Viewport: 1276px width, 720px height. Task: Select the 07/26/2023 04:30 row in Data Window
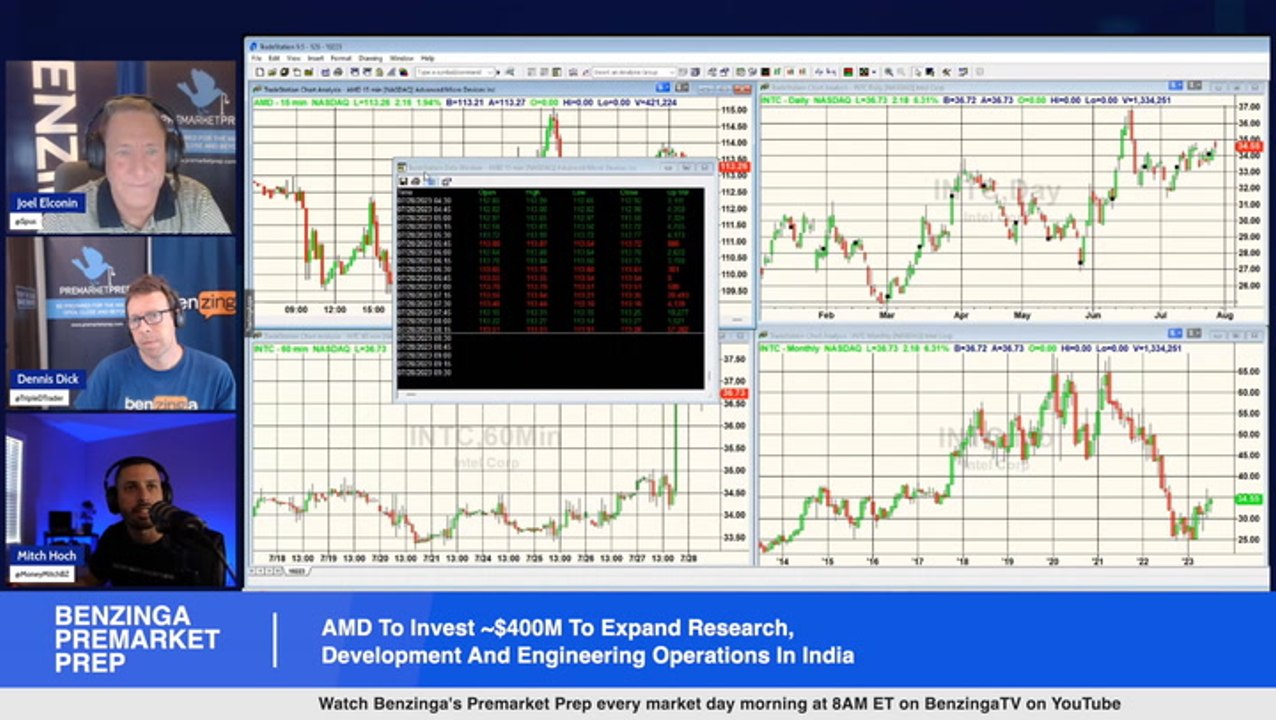[x=550, y=201]
